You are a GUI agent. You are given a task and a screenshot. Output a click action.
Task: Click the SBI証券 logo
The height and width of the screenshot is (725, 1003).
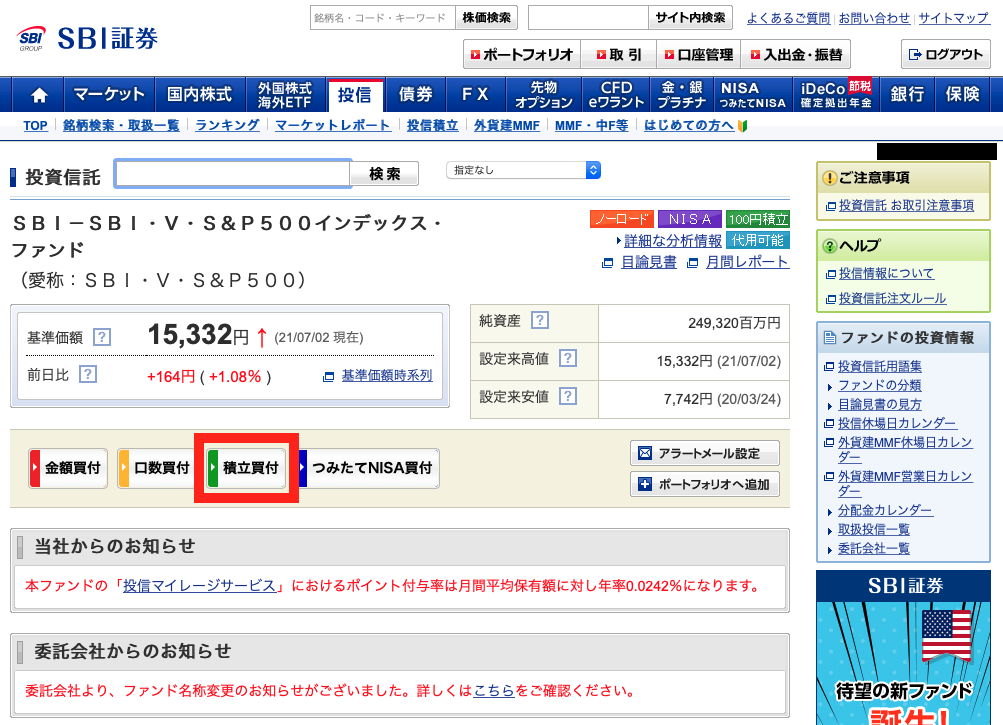pyautogui.click(x=87, y=38)
